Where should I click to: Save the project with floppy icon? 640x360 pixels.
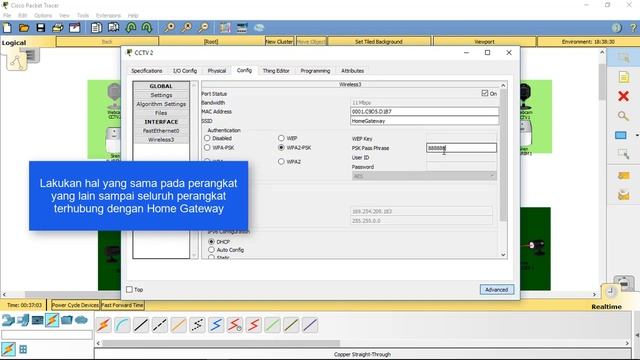(40, 28)
